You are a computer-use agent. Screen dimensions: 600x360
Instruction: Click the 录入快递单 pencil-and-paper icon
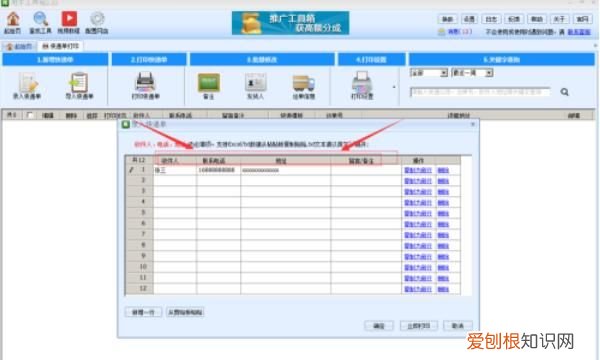(x=28, y=82)
